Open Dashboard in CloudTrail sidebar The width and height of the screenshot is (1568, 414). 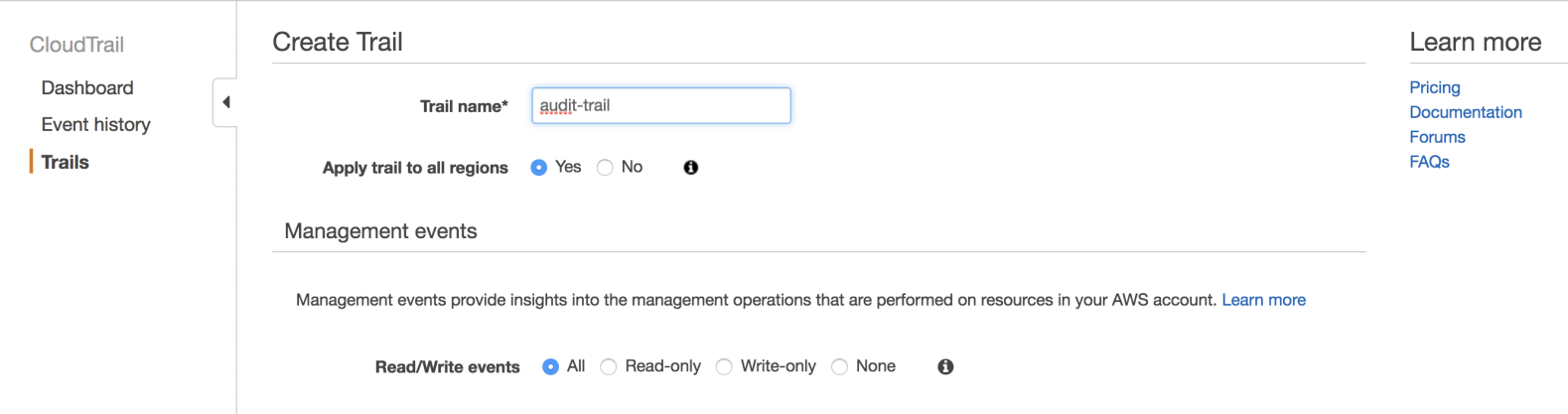tap(87, 87)
